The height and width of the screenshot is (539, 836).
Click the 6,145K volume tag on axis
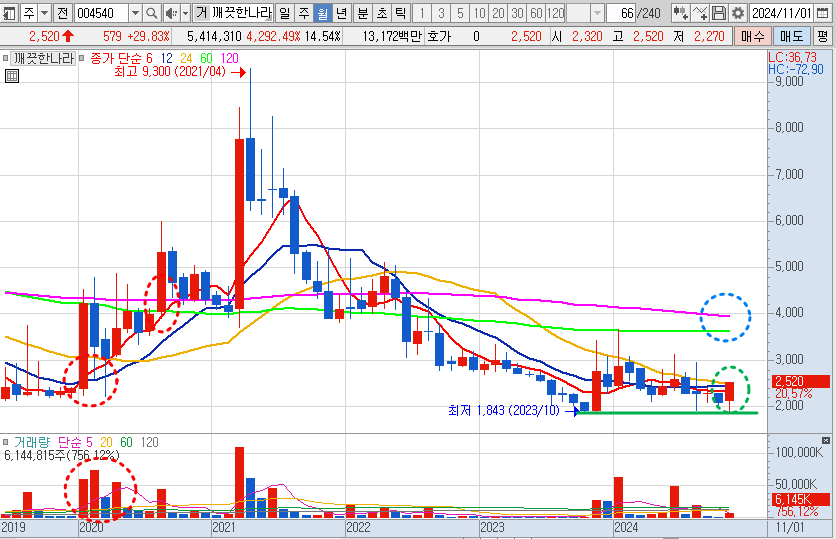(801, 500)
